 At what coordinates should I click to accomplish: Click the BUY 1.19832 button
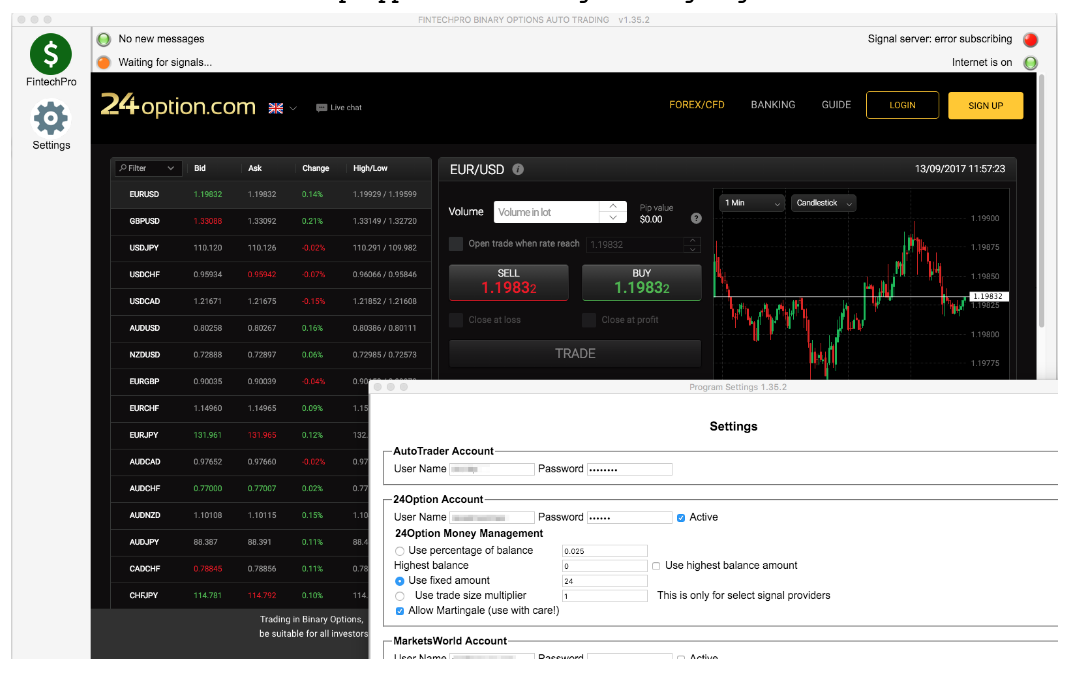click(641, 283)
